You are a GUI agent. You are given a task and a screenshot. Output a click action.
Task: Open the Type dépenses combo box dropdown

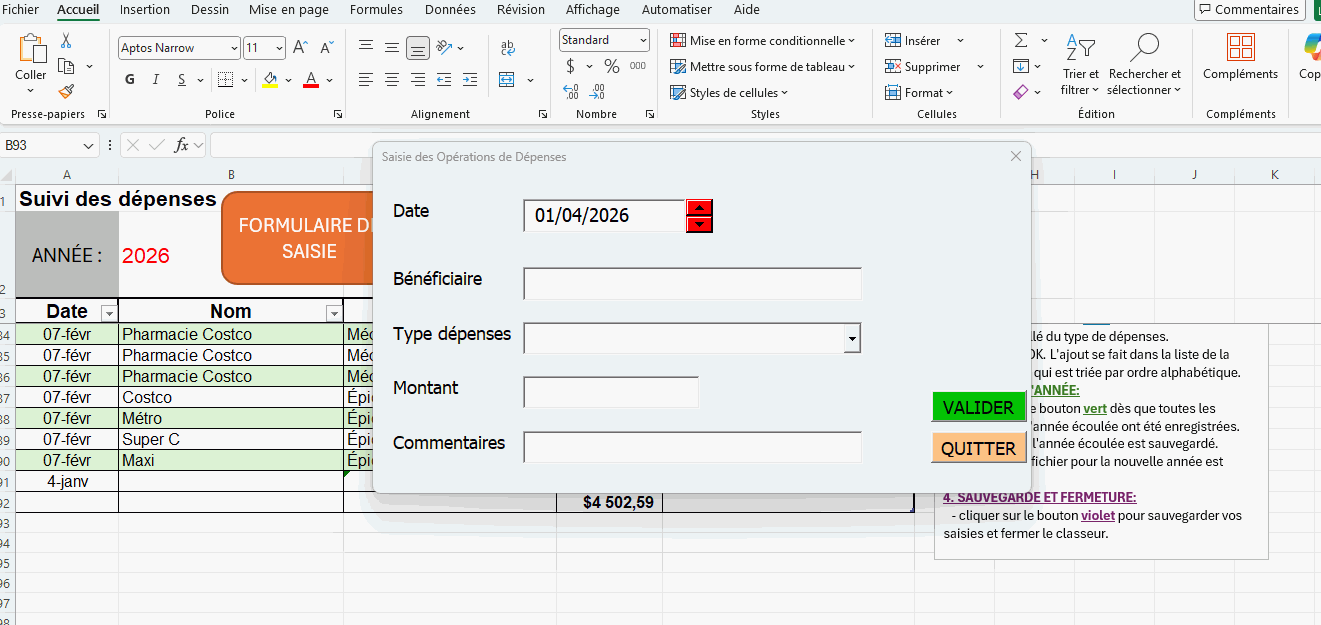pyautogui.click(x=852, y=339)
